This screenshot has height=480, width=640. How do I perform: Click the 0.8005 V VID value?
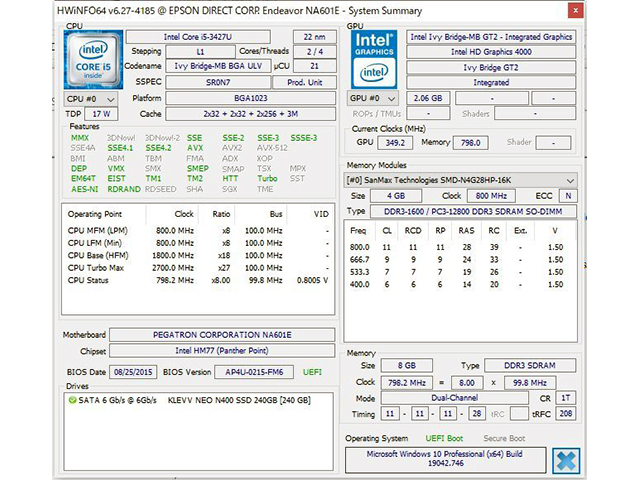coord(312,280)
